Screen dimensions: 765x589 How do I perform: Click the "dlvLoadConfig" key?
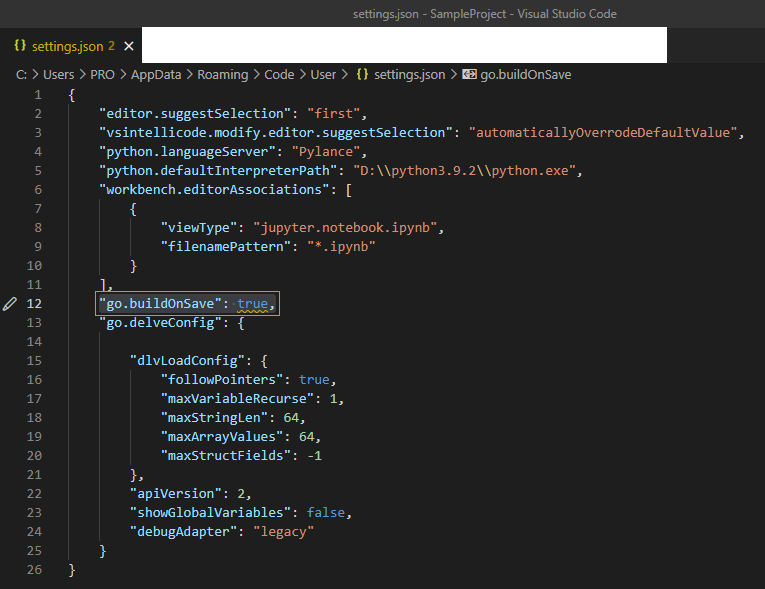point(187,361)
